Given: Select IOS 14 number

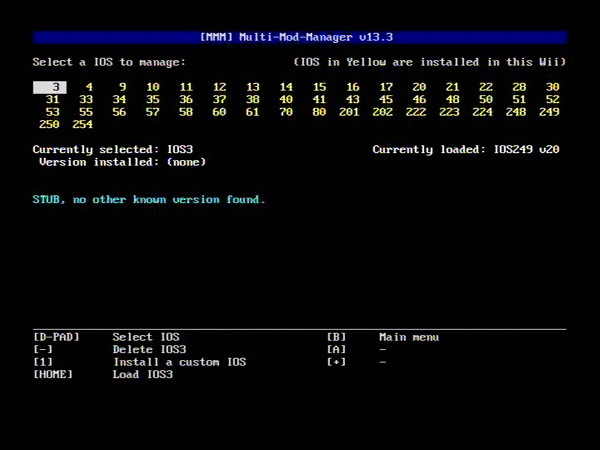Looking at the screenshot, I should pyautogui.click(x=286, y=87).
